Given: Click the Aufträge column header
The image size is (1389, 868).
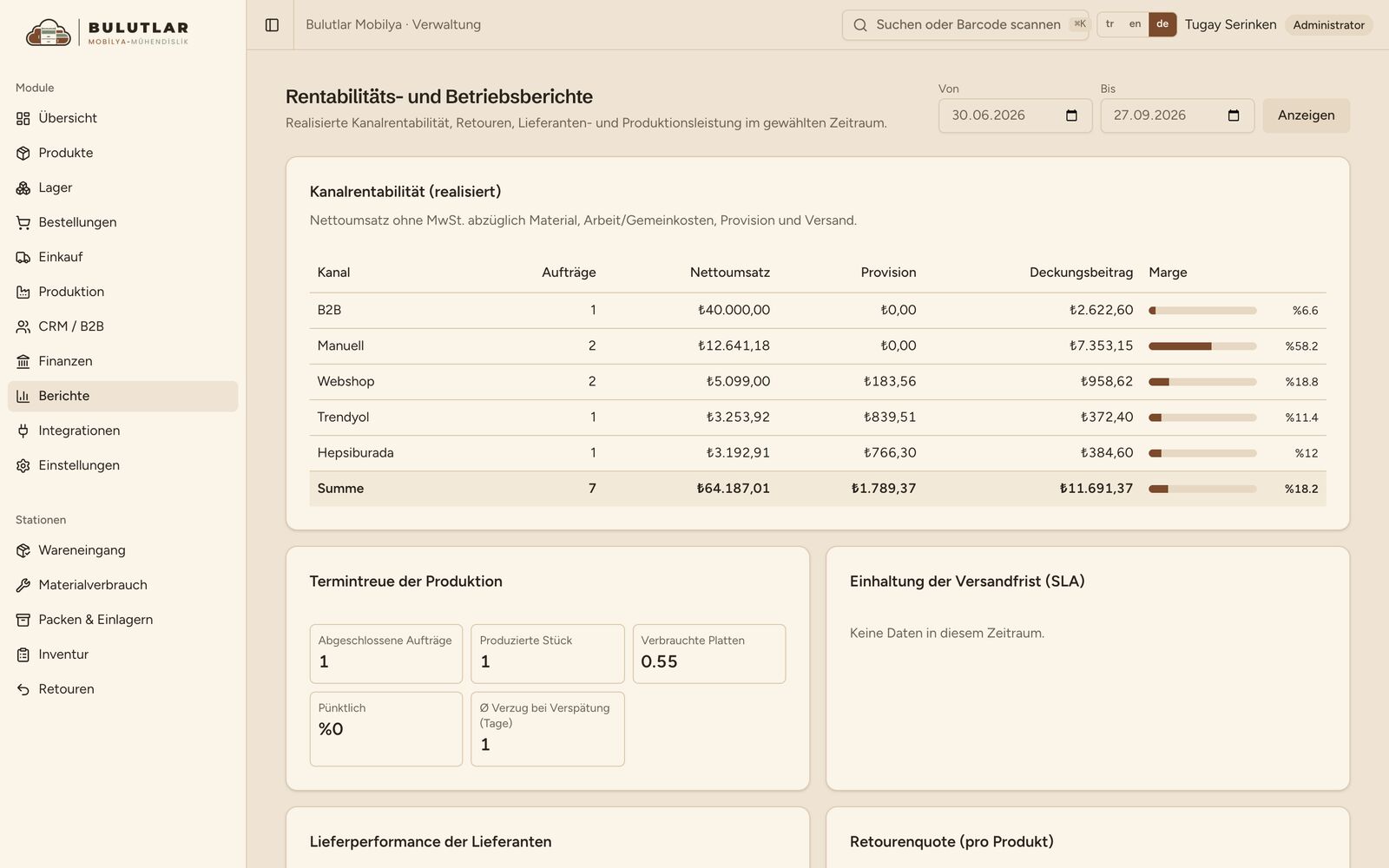Looking at the screenshot, I should pyautogui.click(x=569, y=273).
